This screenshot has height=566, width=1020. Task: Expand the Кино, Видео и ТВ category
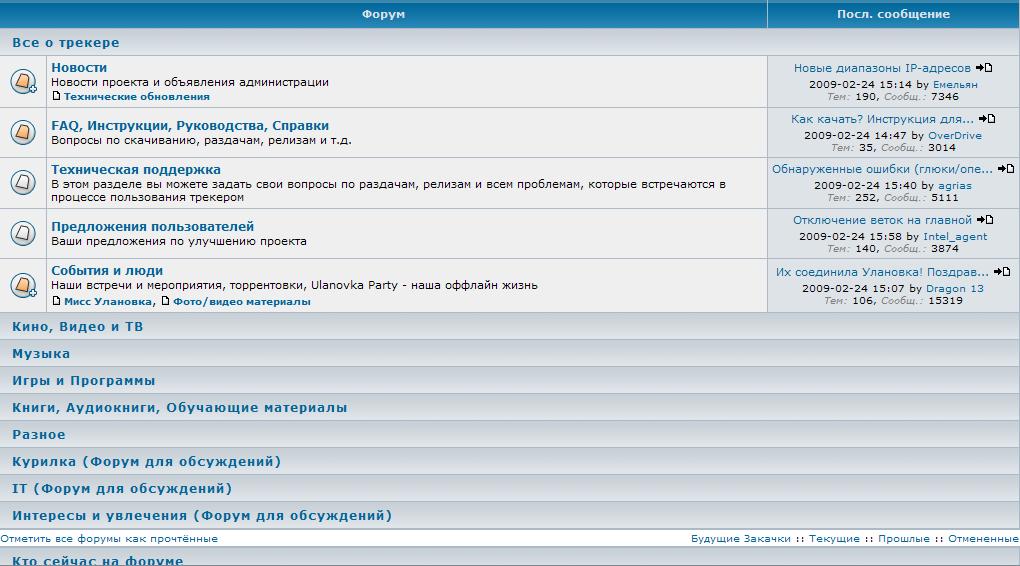[x=77, y=327]
